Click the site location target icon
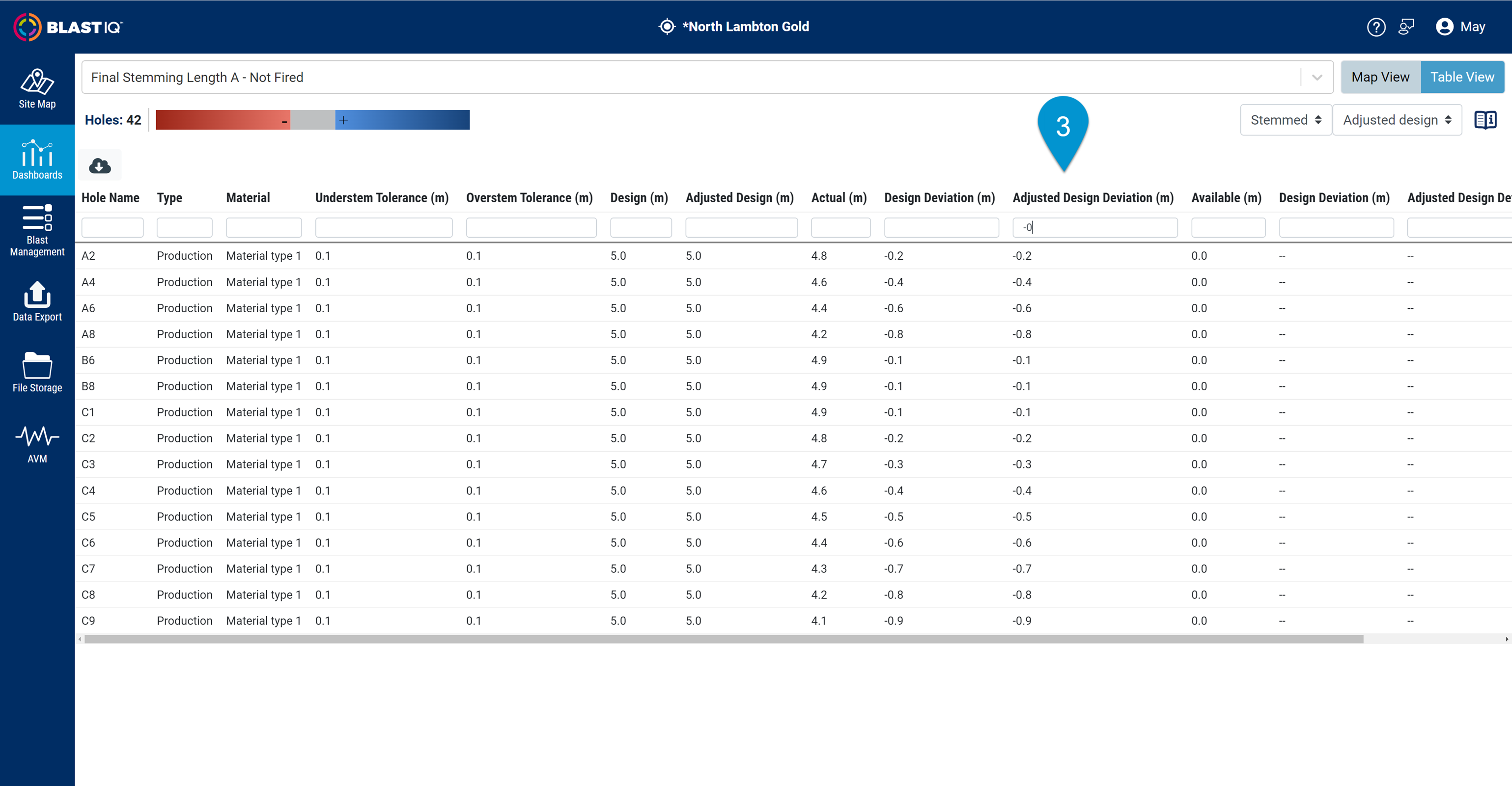The height and width of the screenshot is (786, 1512). pos(667,27)
